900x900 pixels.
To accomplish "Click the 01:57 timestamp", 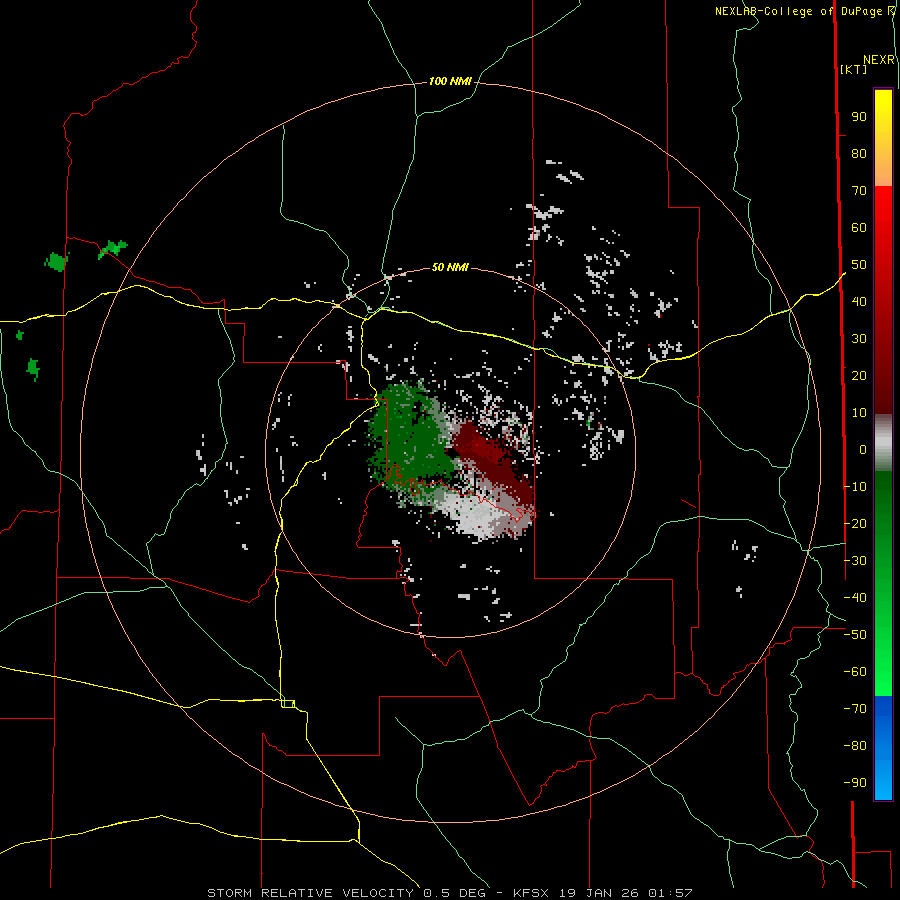I will click(x=670, y=893).
